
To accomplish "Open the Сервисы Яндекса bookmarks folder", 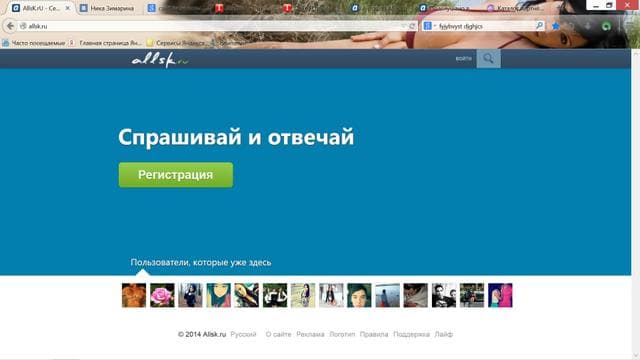I will (176, 43).
